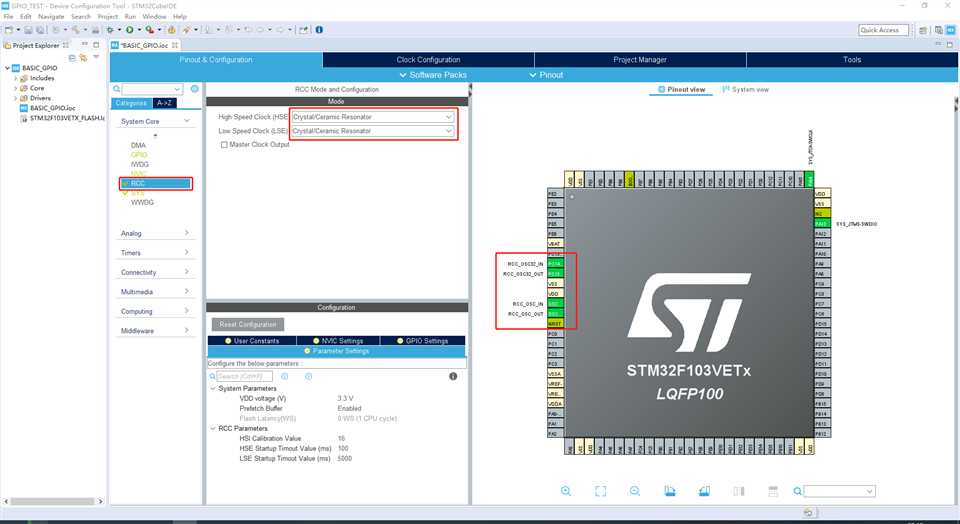Image resolution: width=960 pixels, height=524 pixels.
Task: Open the Software Packs menu
Action: (x=433, y=75)
